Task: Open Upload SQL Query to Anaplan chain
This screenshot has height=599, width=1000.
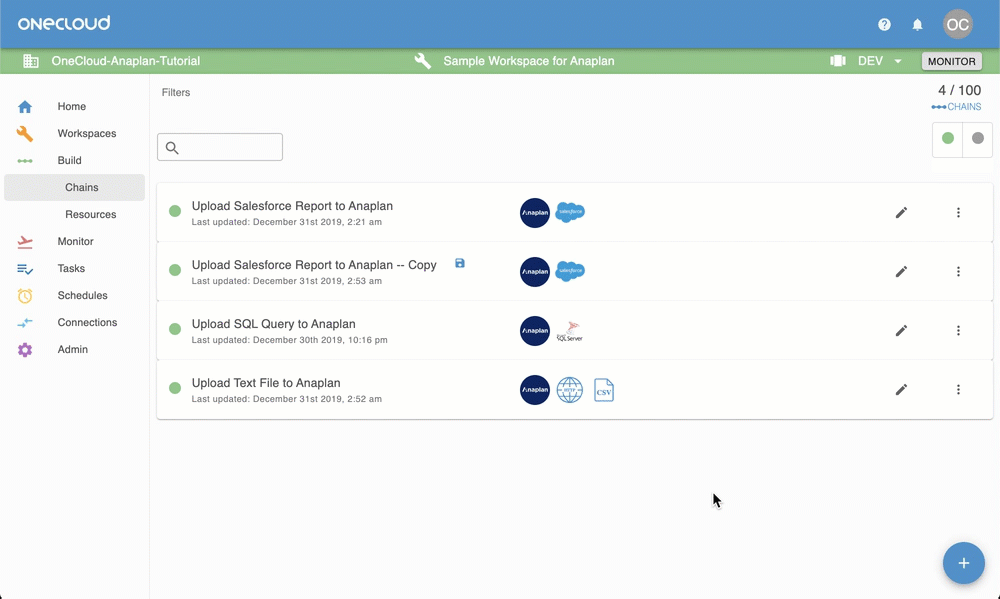Action: point(274,324)
